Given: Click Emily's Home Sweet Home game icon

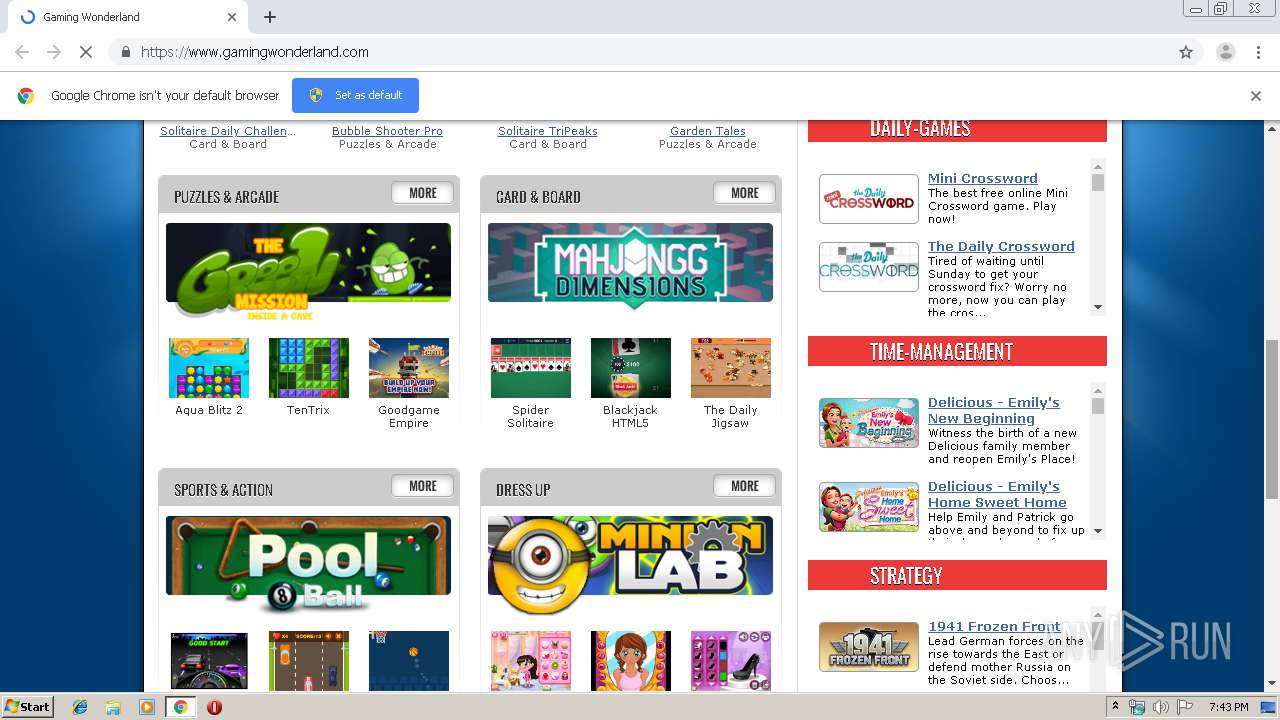Looking at the screenshot, I should 869,507.
